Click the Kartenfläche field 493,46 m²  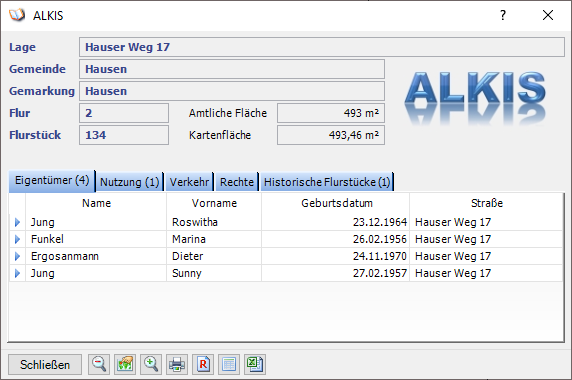[331, 135]
